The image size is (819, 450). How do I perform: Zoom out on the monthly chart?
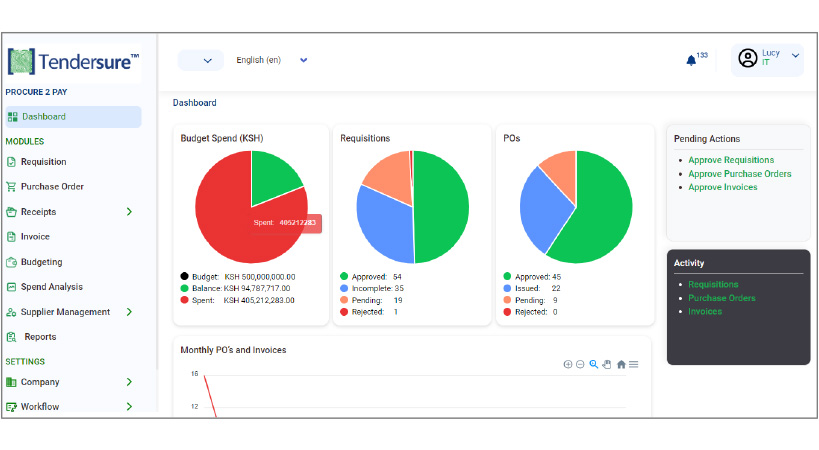pos(580,364)
